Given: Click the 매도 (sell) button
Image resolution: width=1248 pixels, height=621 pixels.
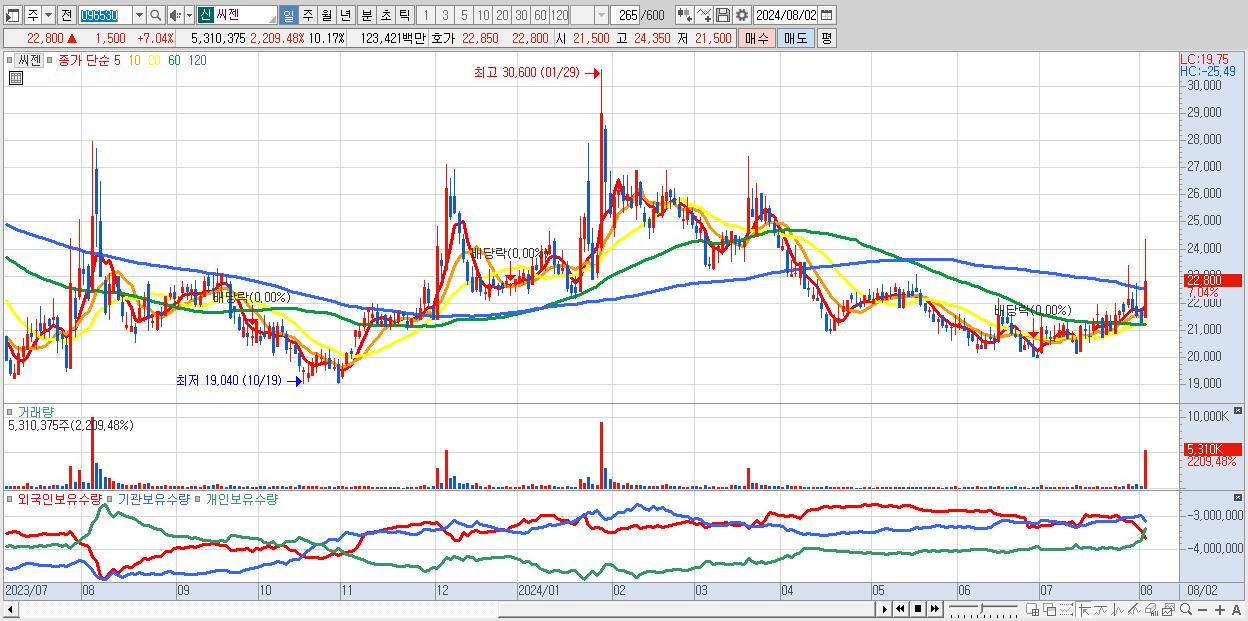Looking at the screenshot, I should (x=796, y=38).
